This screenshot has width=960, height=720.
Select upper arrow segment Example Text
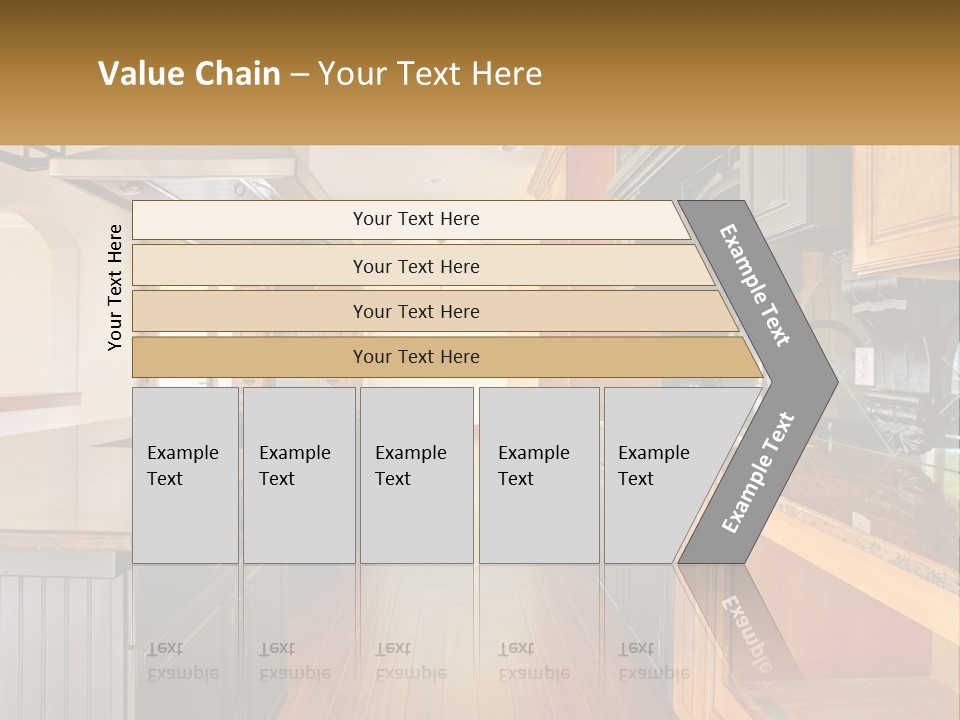[x=754, y=285]
